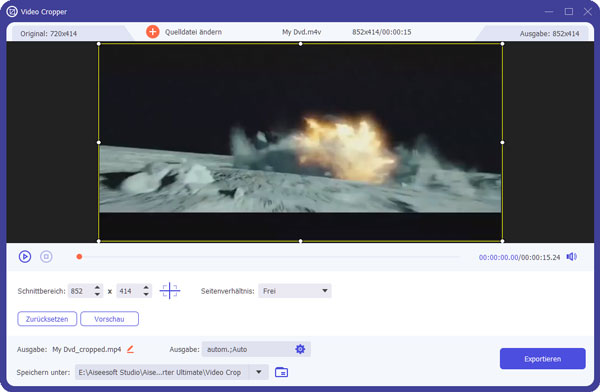Image resolution: width=600 pixels, height=392 pixels.
Task: Browse for a save folder with the folder icon
Action: coord(281,372)
